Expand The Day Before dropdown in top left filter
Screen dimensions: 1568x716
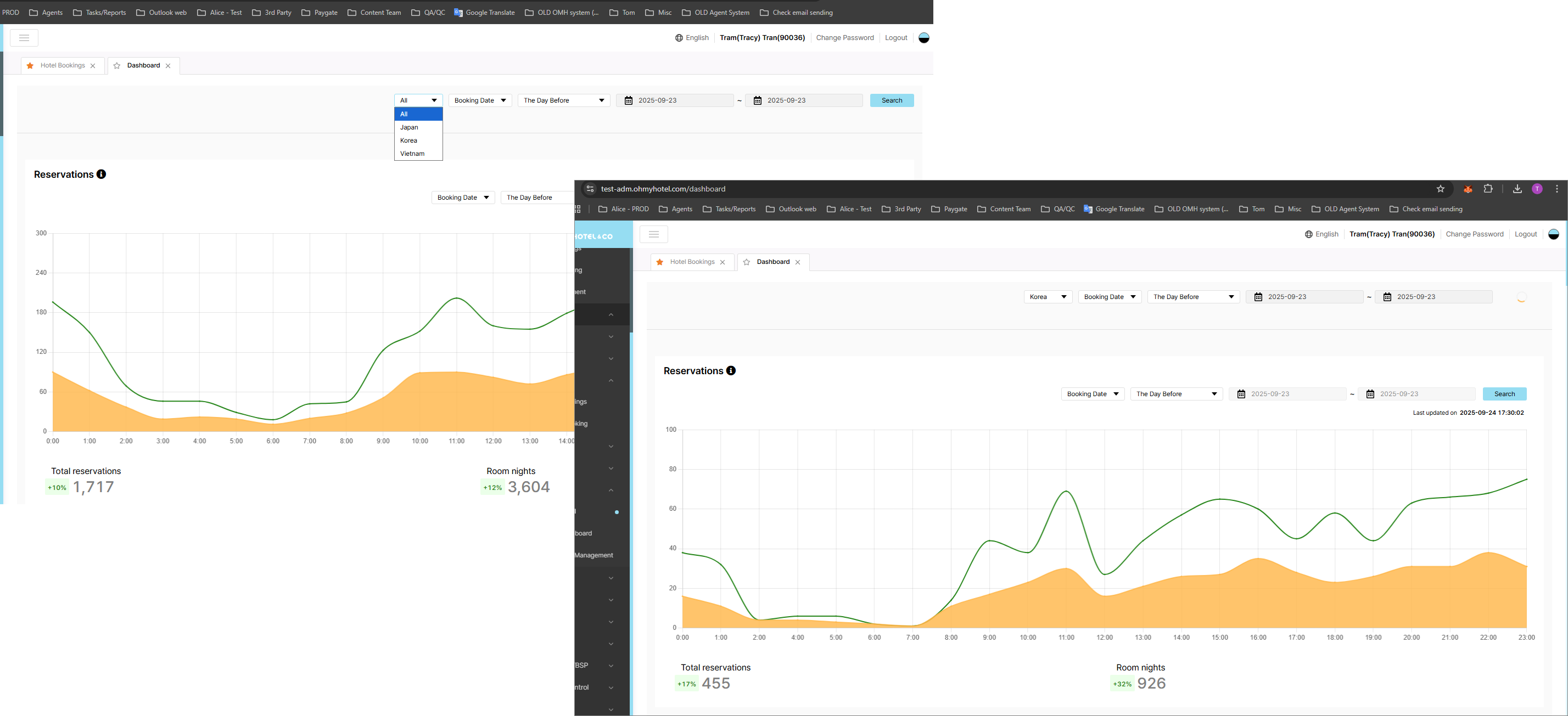564,100
